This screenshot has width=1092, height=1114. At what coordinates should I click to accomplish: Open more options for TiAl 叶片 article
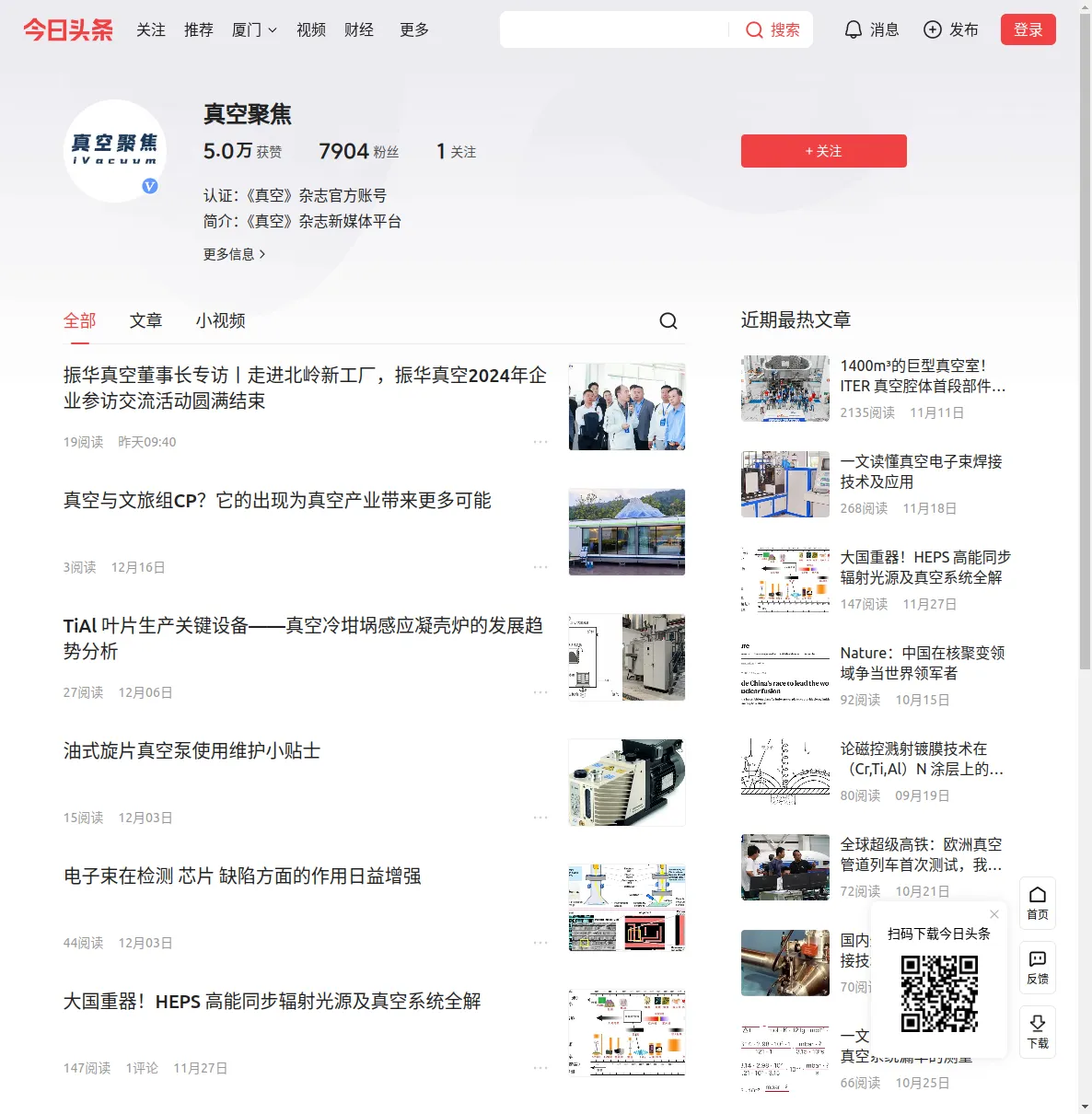coord(540,692)
